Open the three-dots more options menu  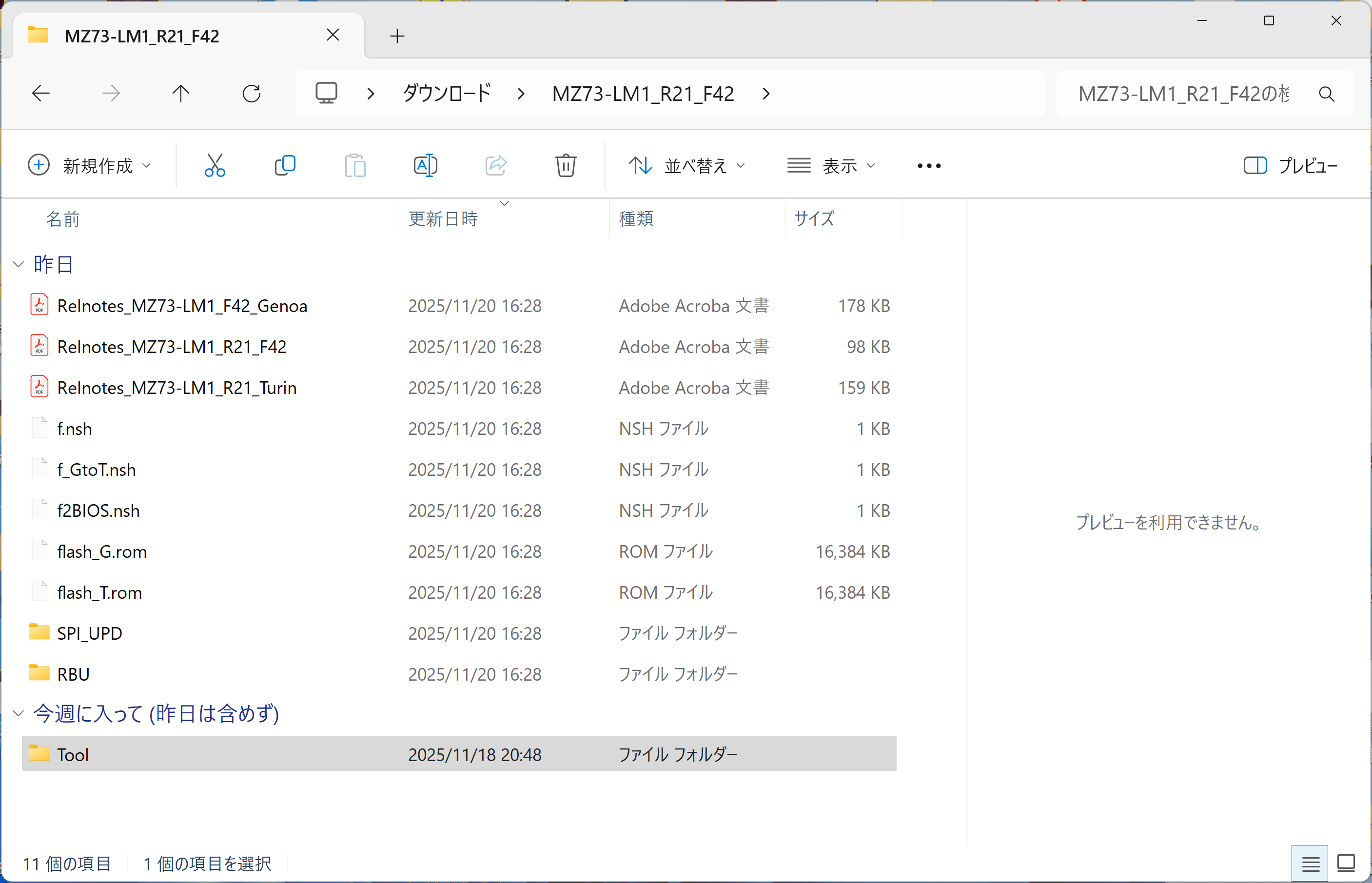pyautogui.click(x=929, y=166)
